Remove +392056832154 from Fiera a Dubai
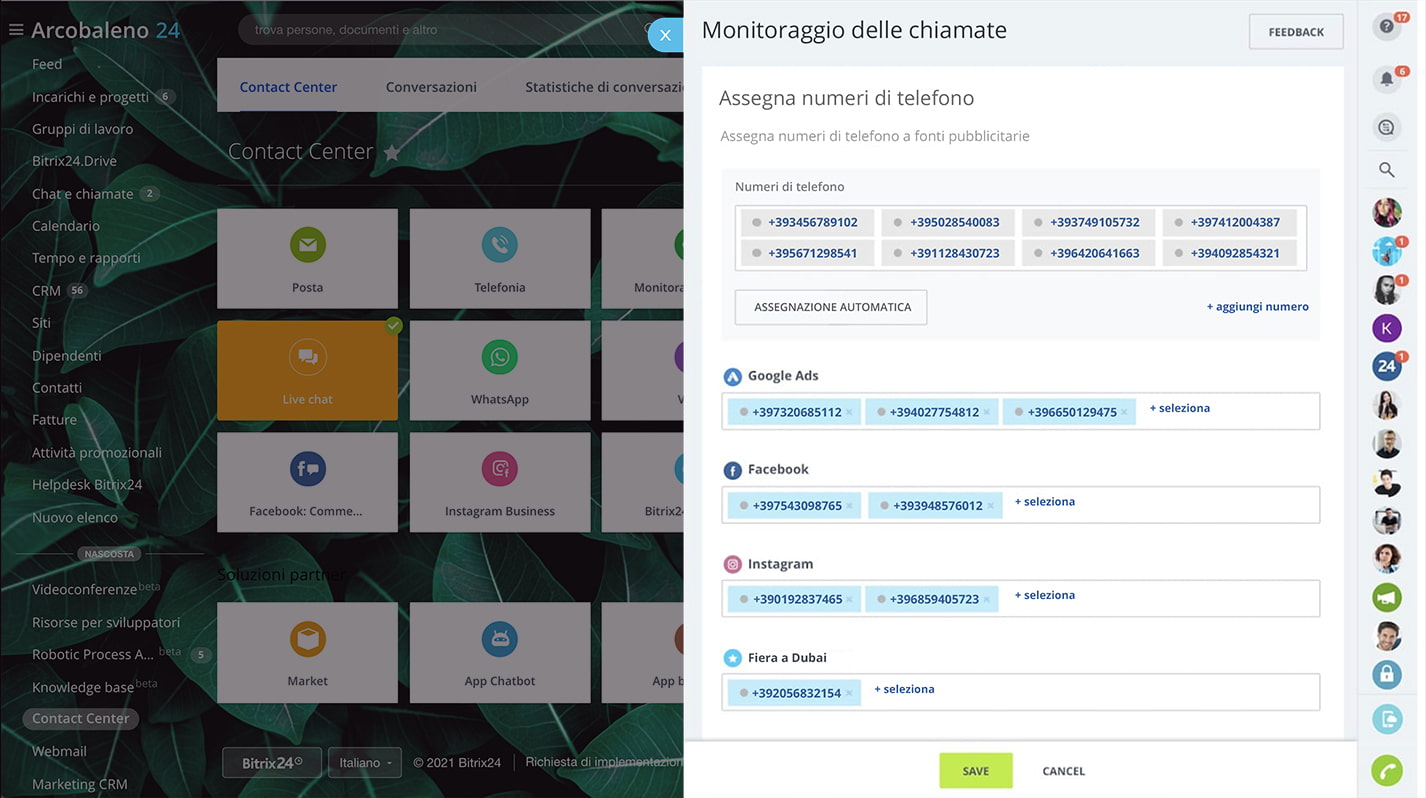The image size is (1426, 798). [848, 693]
